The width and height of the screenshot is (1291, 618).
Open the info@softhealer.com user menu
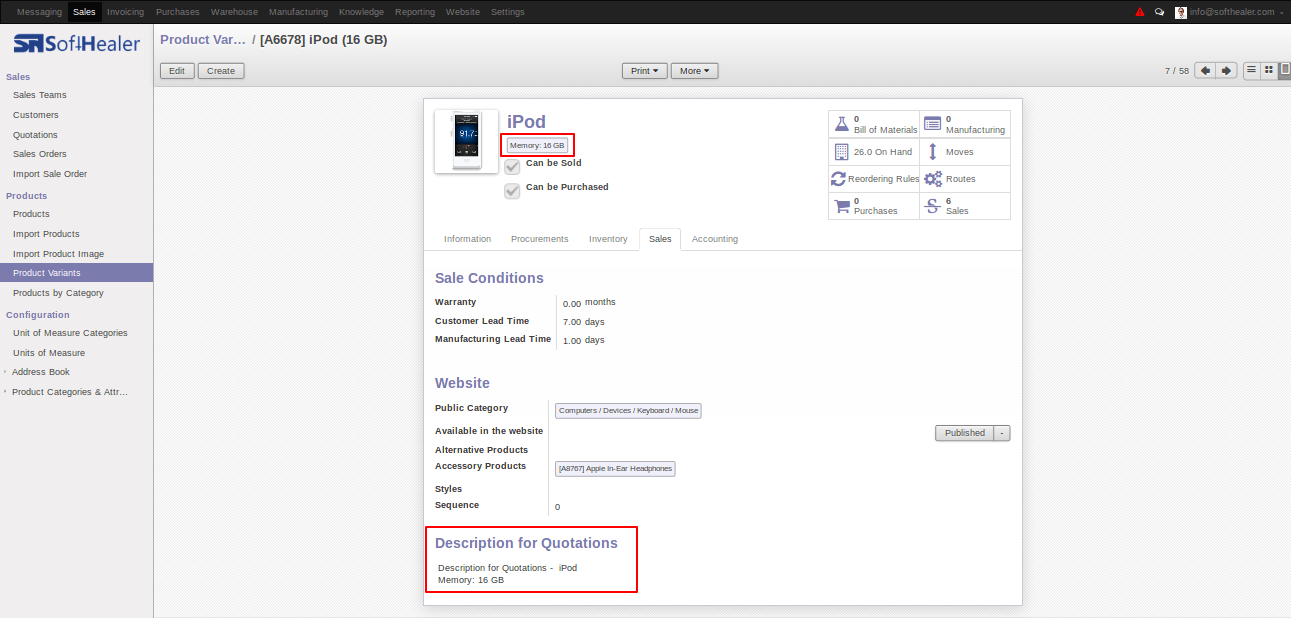point(1236,12)
